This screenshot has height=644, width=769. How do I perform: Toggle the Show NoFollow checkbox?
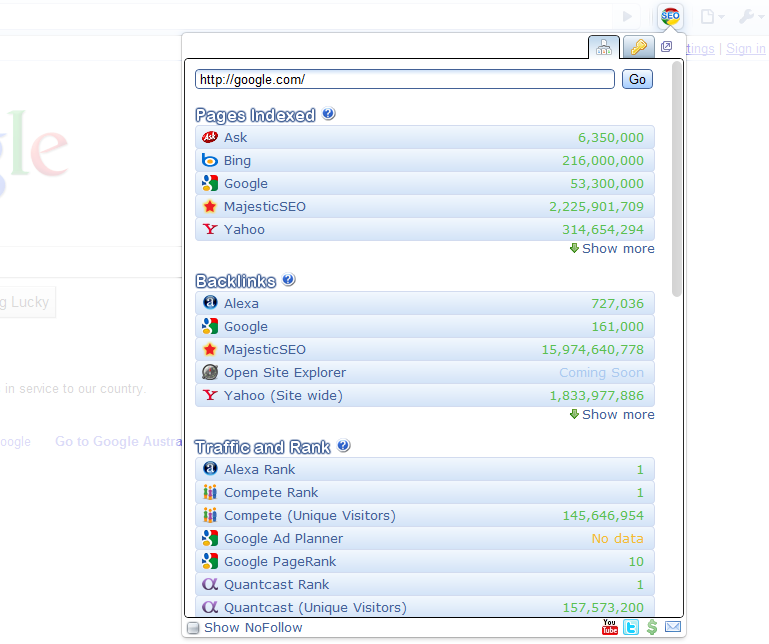[x=193, y=628]
